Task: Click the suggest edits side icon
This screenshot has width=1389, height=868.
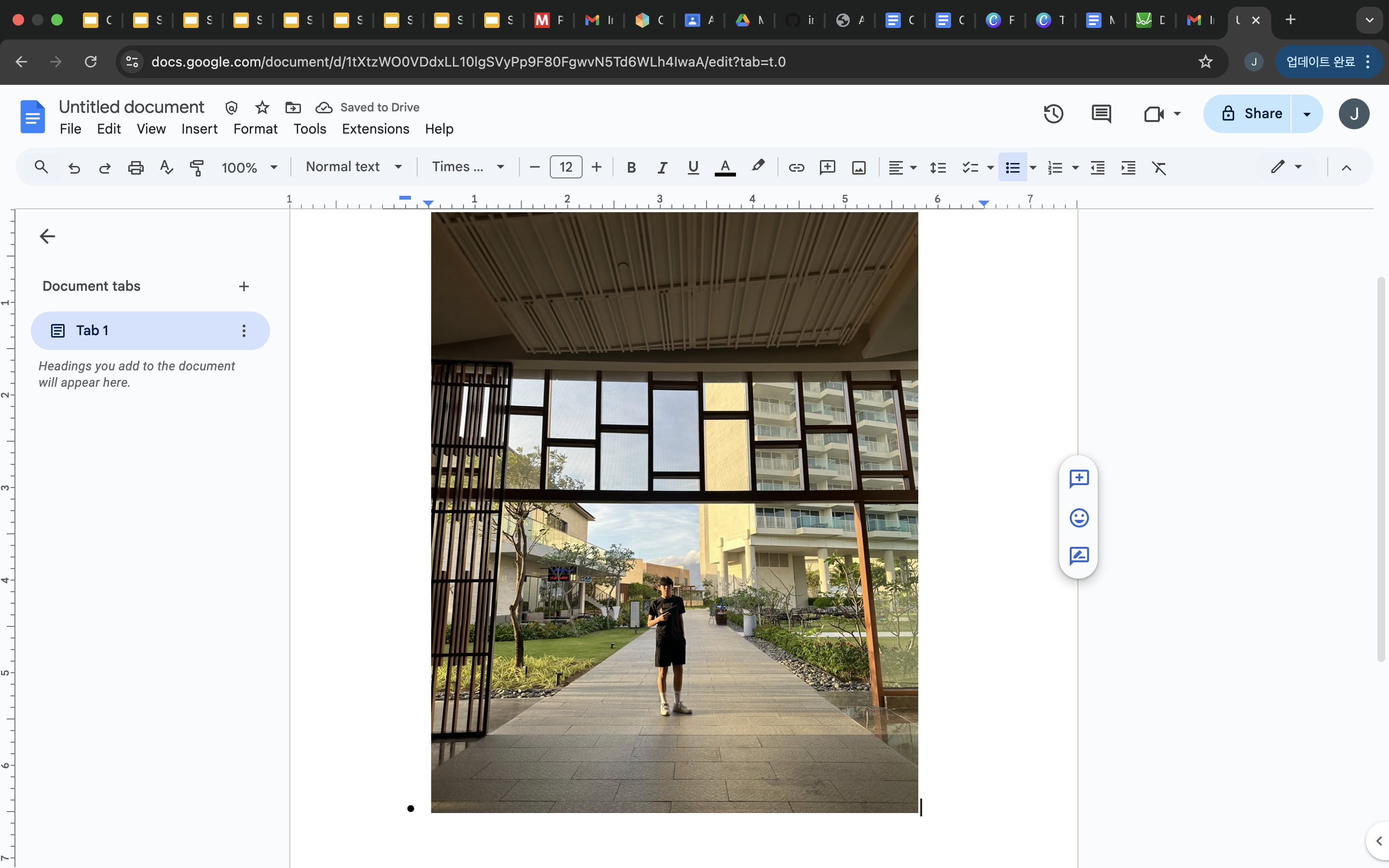Action: 1079,556
